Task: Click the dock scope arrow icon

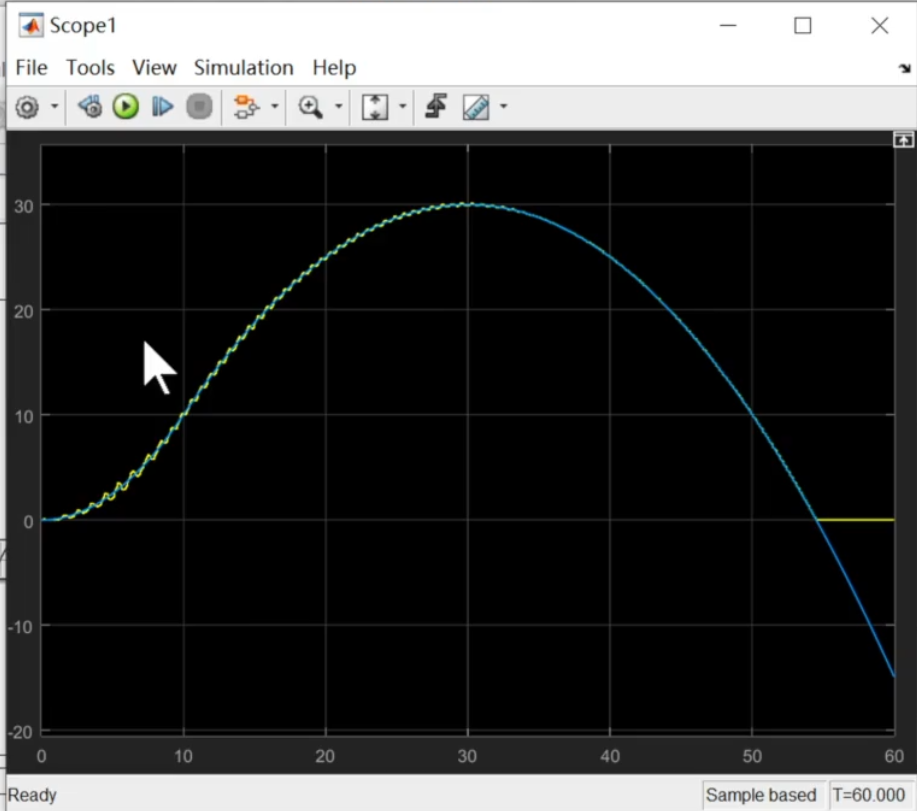Action: click(x=905, y=68)
